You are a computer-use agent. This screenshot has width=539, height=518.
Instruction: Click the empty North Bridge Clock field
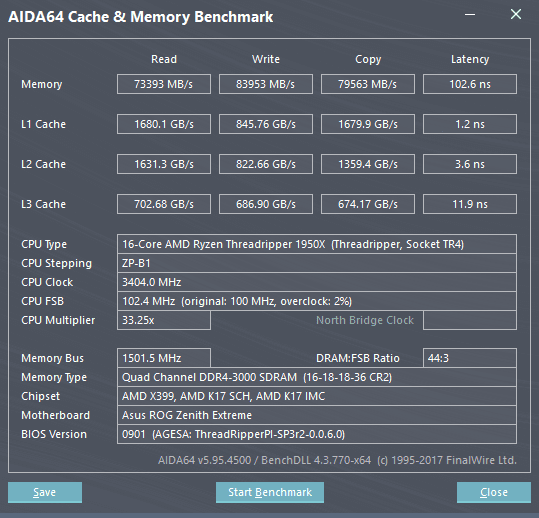pyautogui.click(x=470, y=320)
